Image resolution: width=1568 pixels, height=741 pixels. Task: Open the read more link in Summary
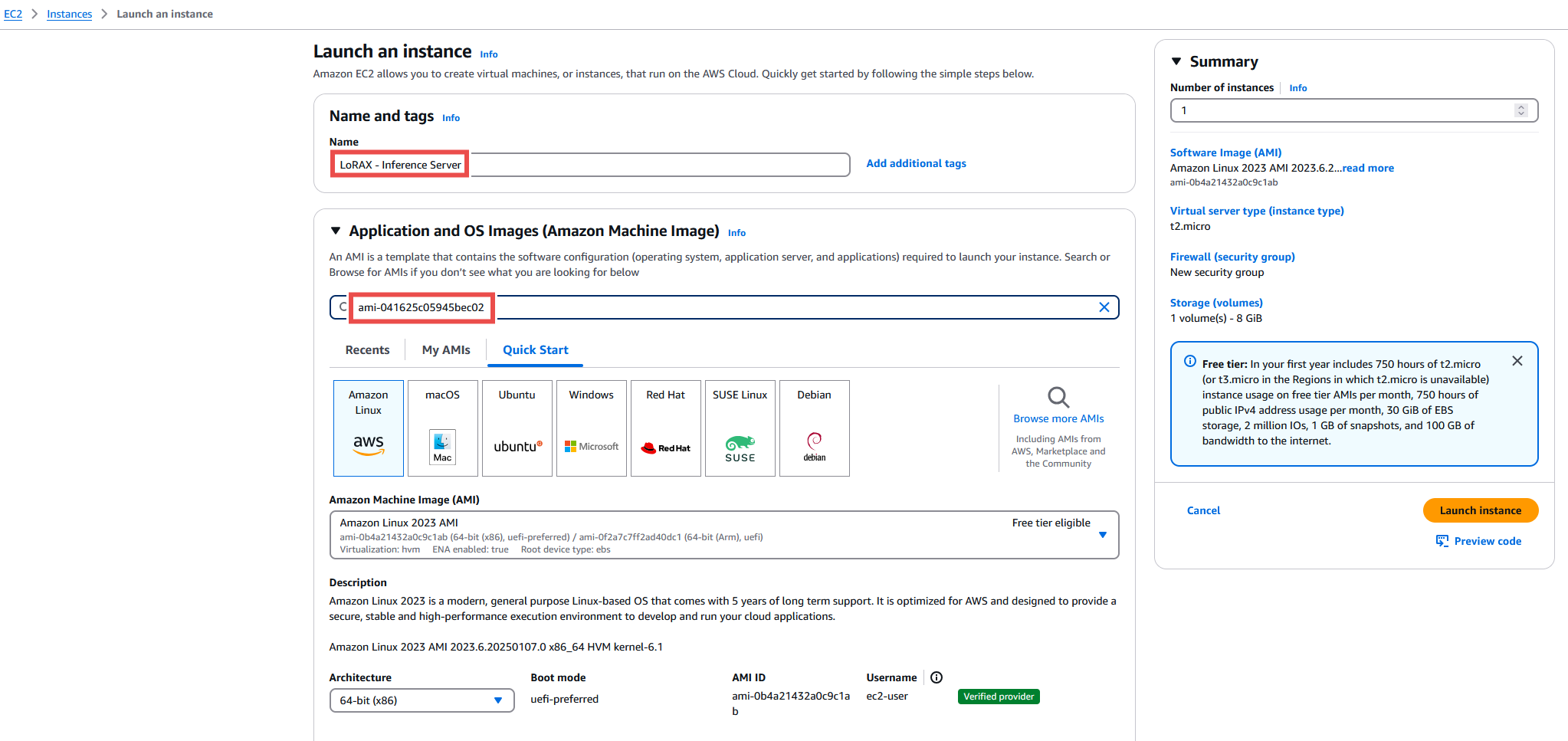[1368, 168]
